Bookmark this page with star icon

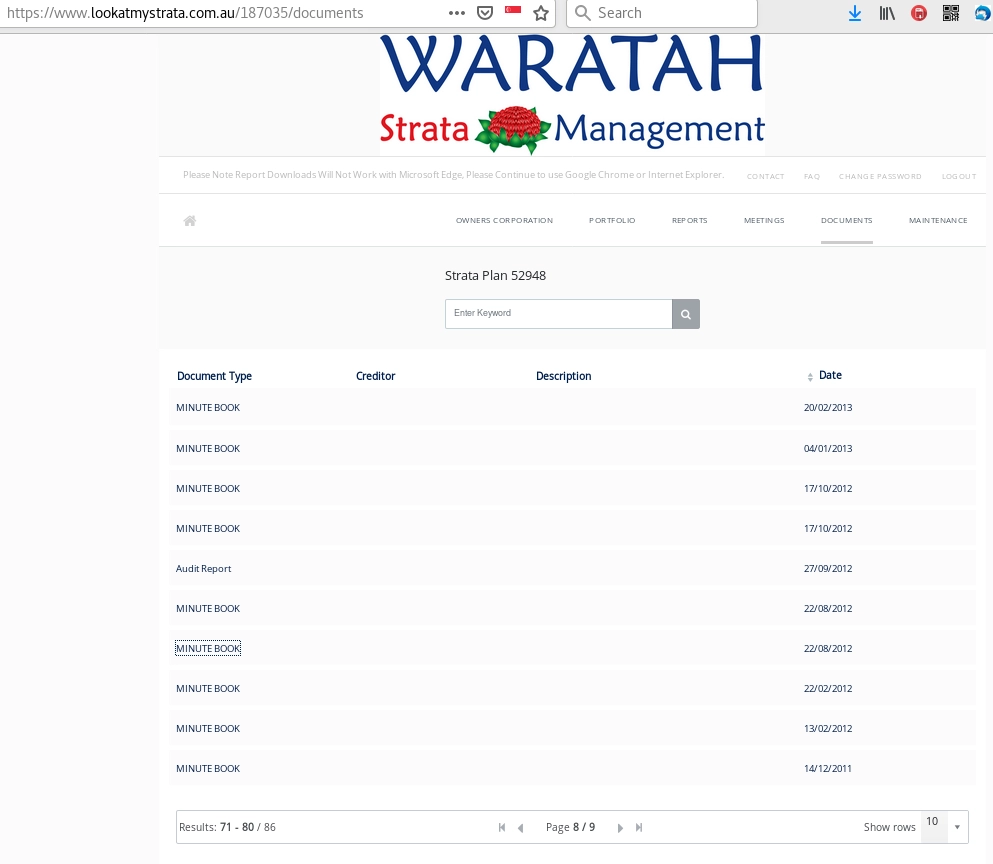tap(541, 13)
